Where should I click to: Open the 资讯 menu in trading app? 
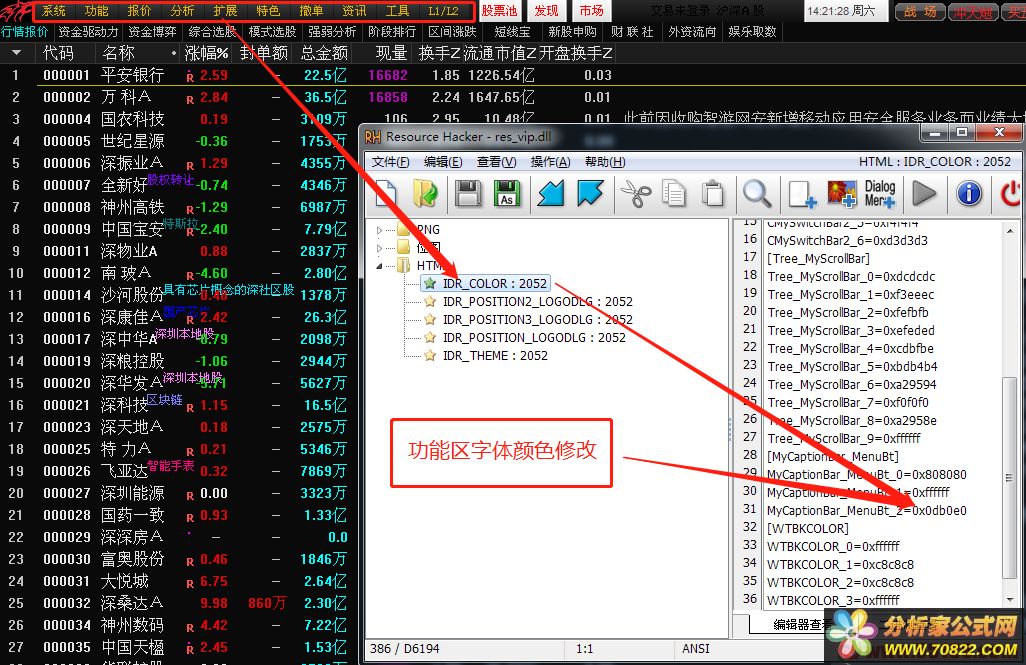pyautogui.click(x=354, y=10)
